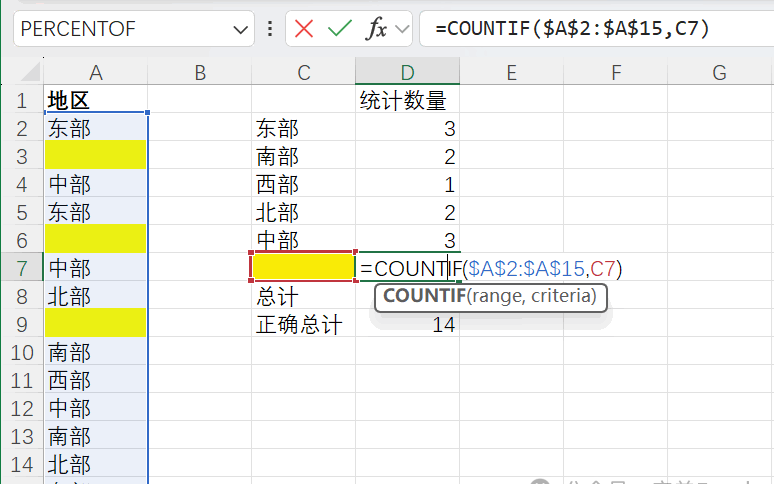Screen dimensions: 774x484
Task: Click cell C2 labeled 东部
Action: tap(304, 128)
